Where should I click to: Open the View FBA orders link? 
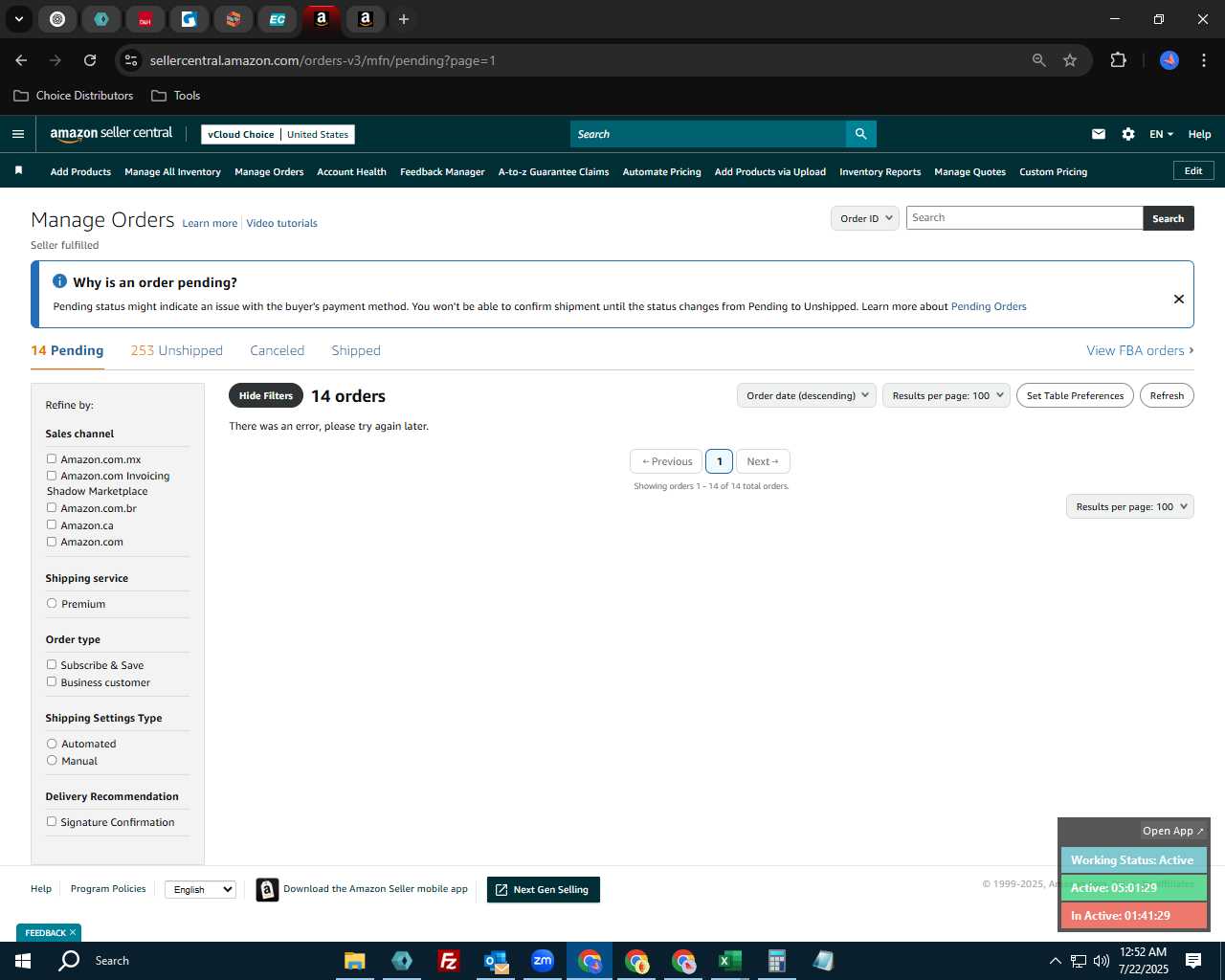[x=1140, y=350]
